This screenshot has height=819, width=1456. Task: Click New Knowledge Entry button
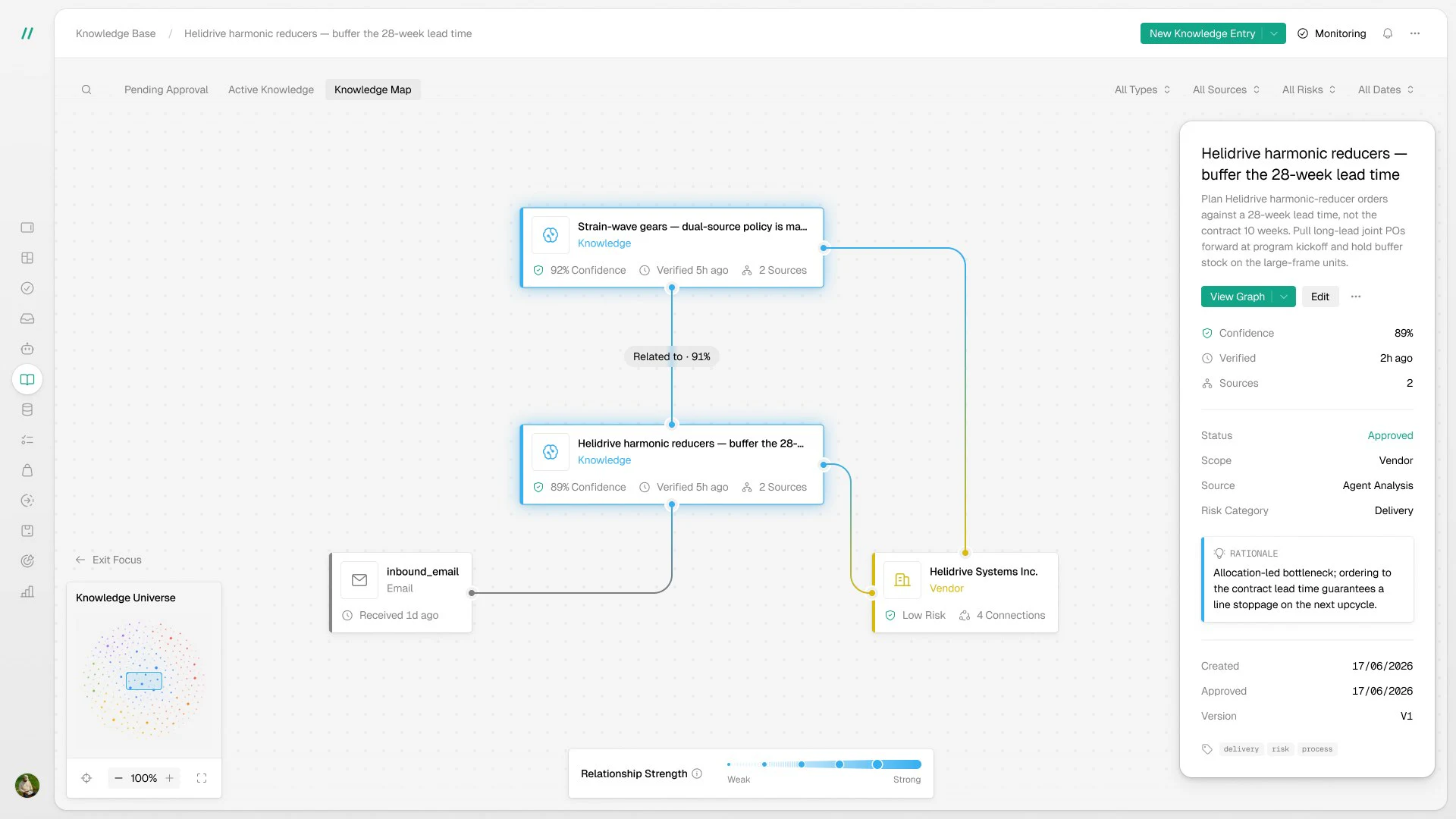point(1202,33)
